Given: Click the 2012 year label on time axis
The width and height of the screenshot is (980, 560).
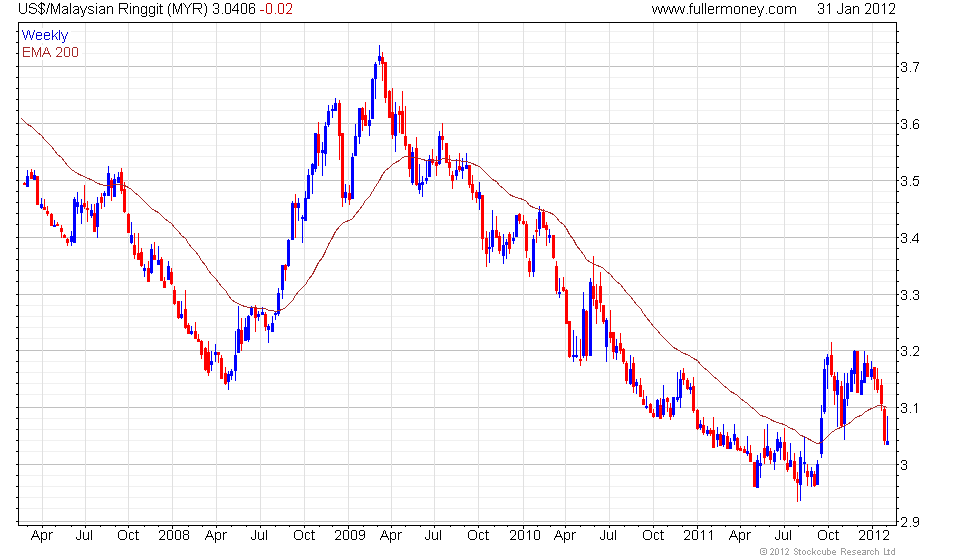Looking at the screenshot, I should click(874, 536).
